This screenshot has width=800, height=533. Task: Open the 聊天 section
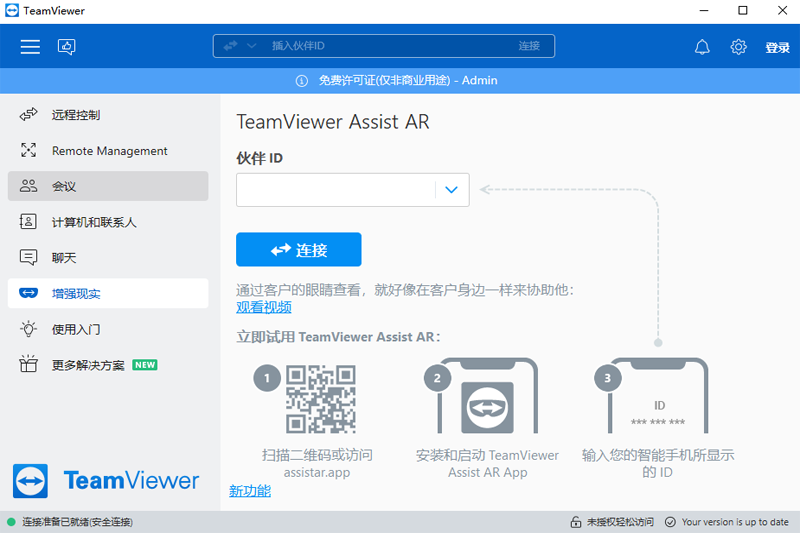[108, 258]
